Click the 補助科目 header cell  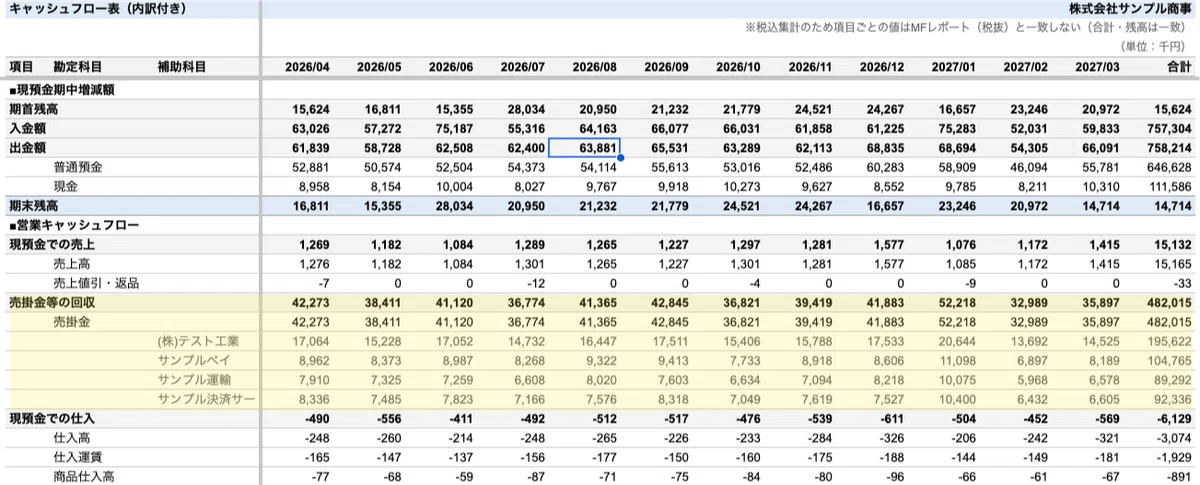click(182, 67)
